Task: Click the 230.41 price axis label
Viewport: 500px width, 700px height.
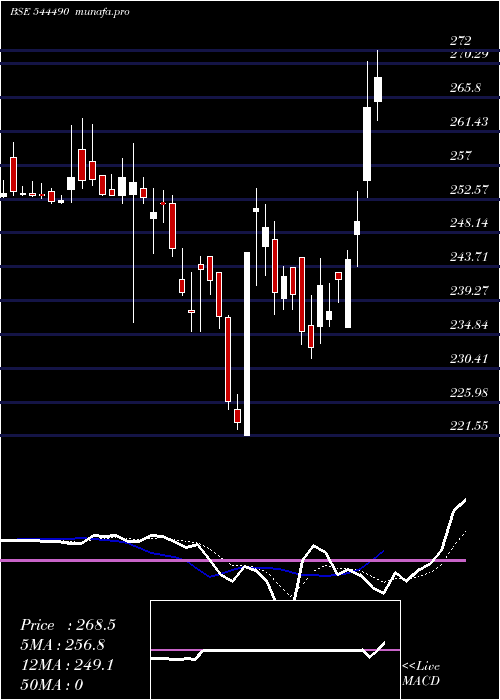Action: [469, 358]
